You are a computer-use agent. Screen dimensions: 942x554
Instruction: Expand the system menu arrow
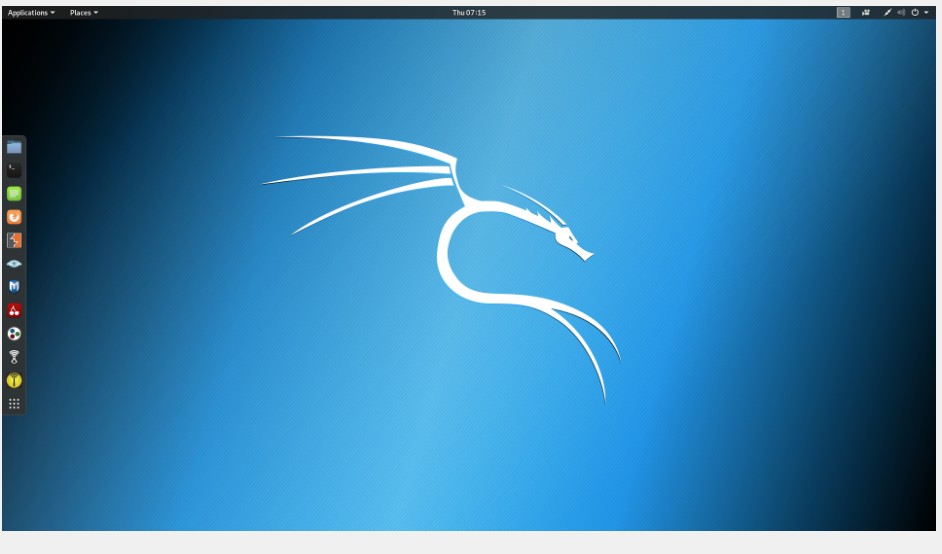[926, 13]
